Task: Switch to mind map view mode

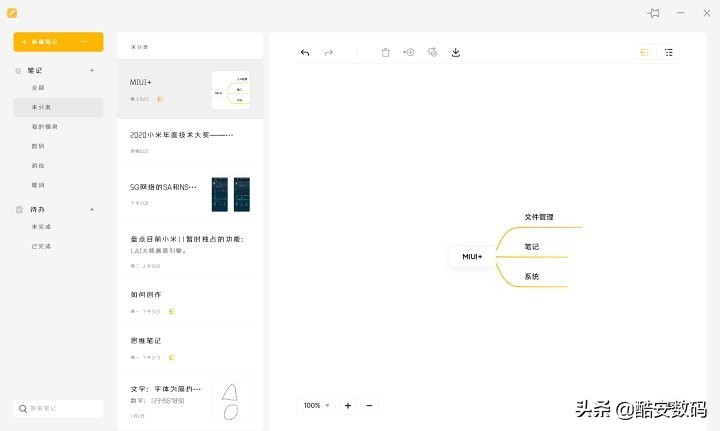Action: coord(645,52)
